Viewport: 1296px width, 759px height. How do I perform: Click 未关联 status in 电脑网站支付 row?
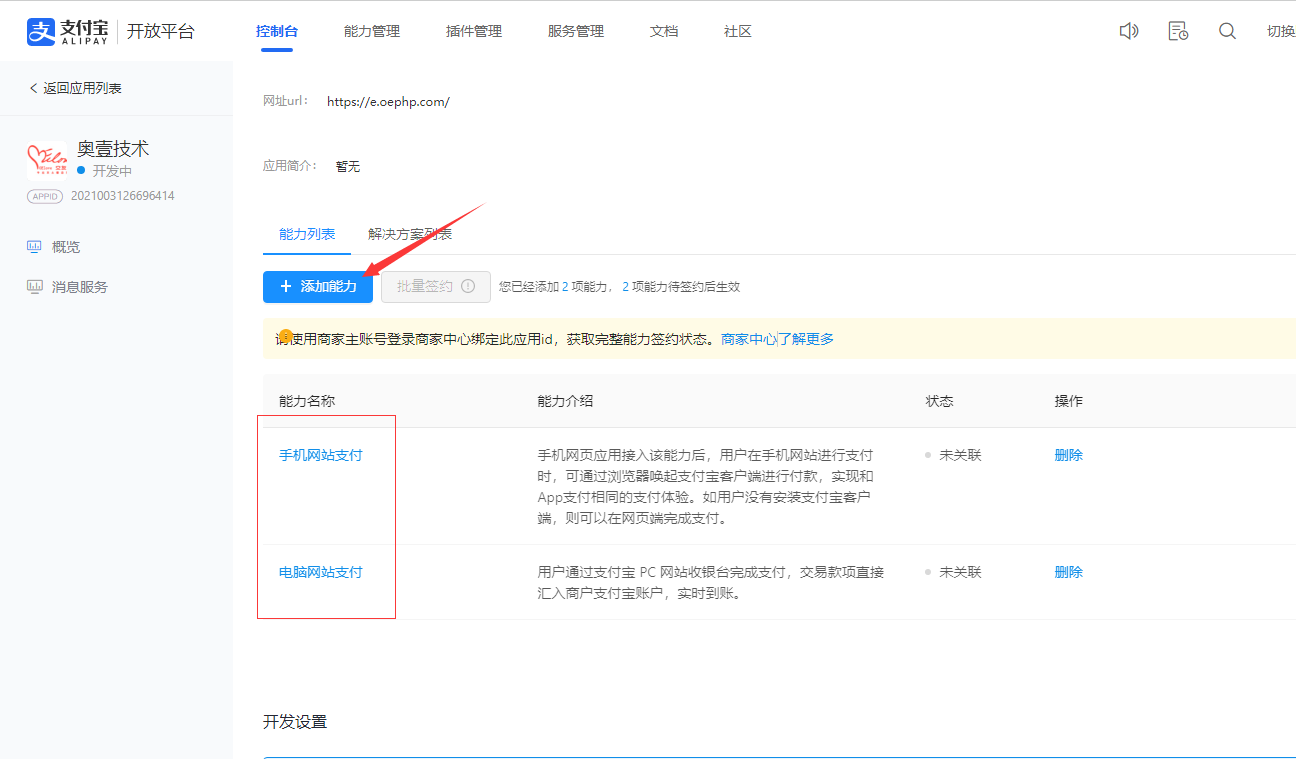click(x=960, y=572)
